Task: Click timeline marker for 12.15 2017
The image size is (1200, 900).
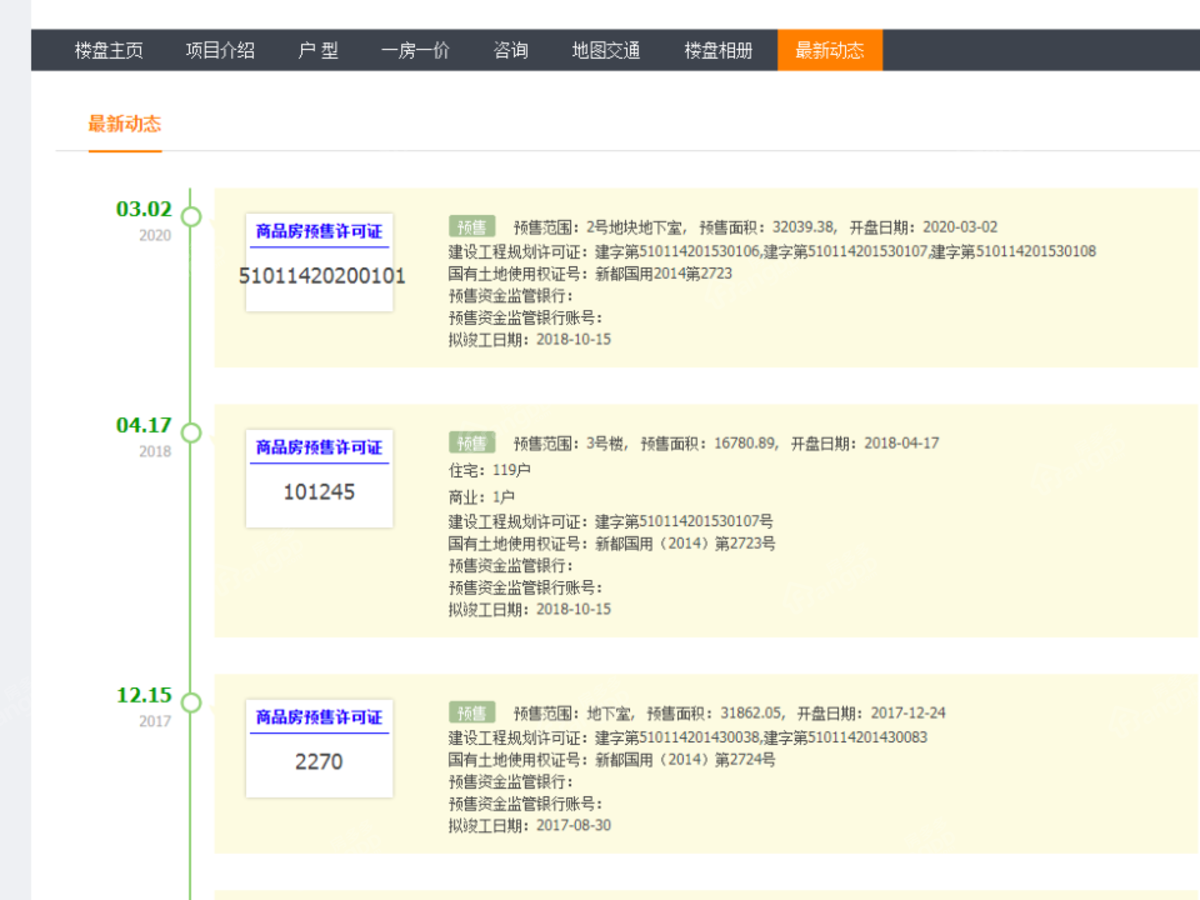Action: point(192,702)
